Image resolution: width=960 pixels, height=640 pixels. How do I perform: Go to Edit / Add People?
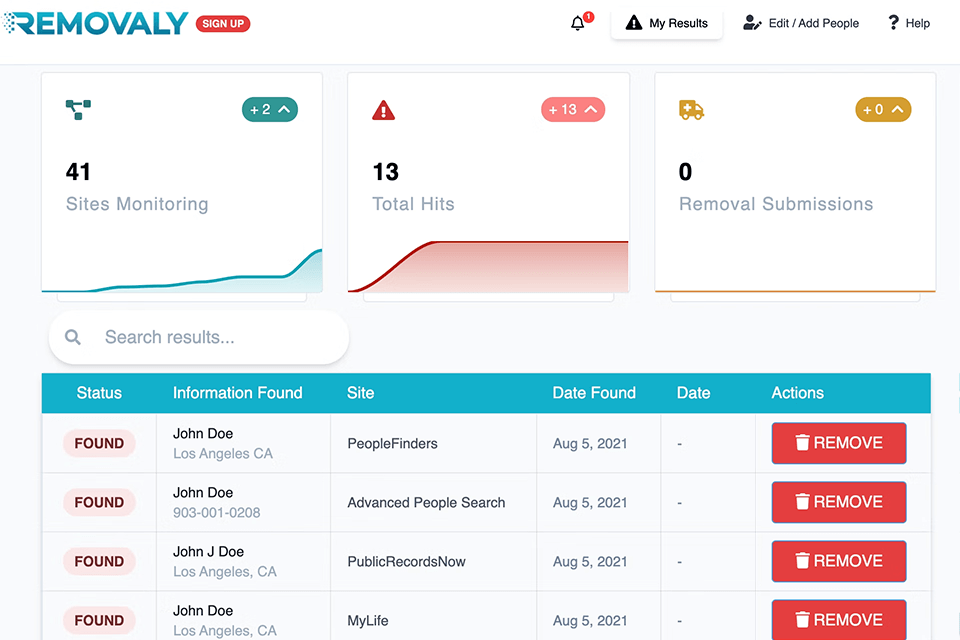[x=801, y=23]
